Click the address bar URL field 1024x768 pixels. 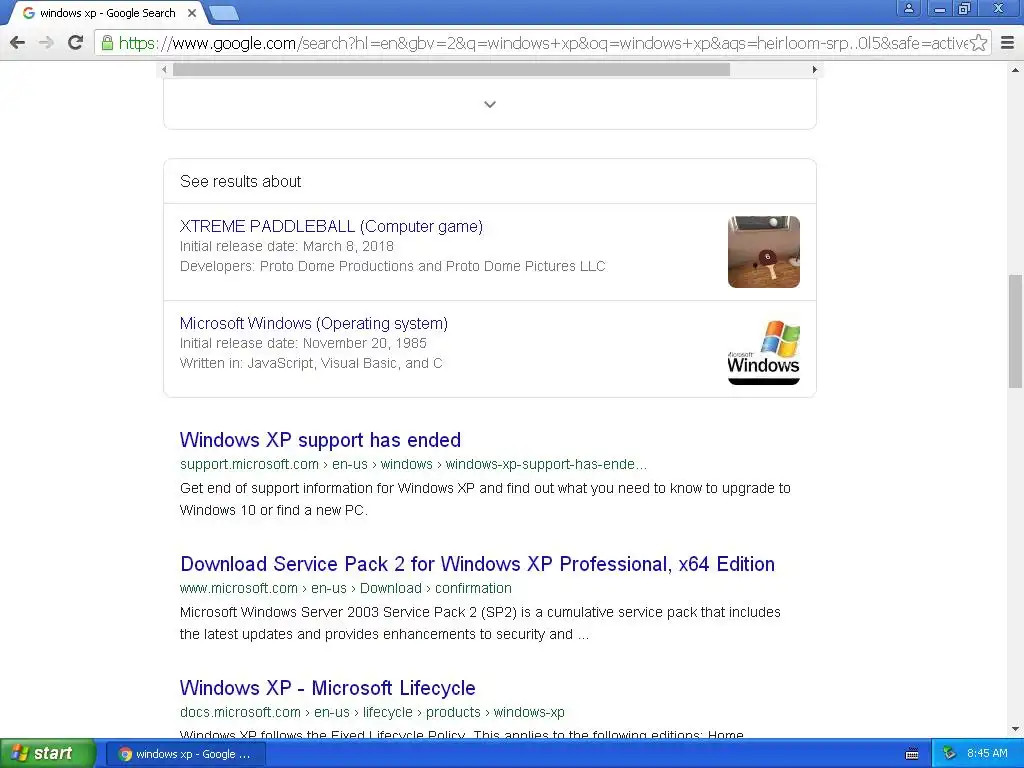click(542, 43)
